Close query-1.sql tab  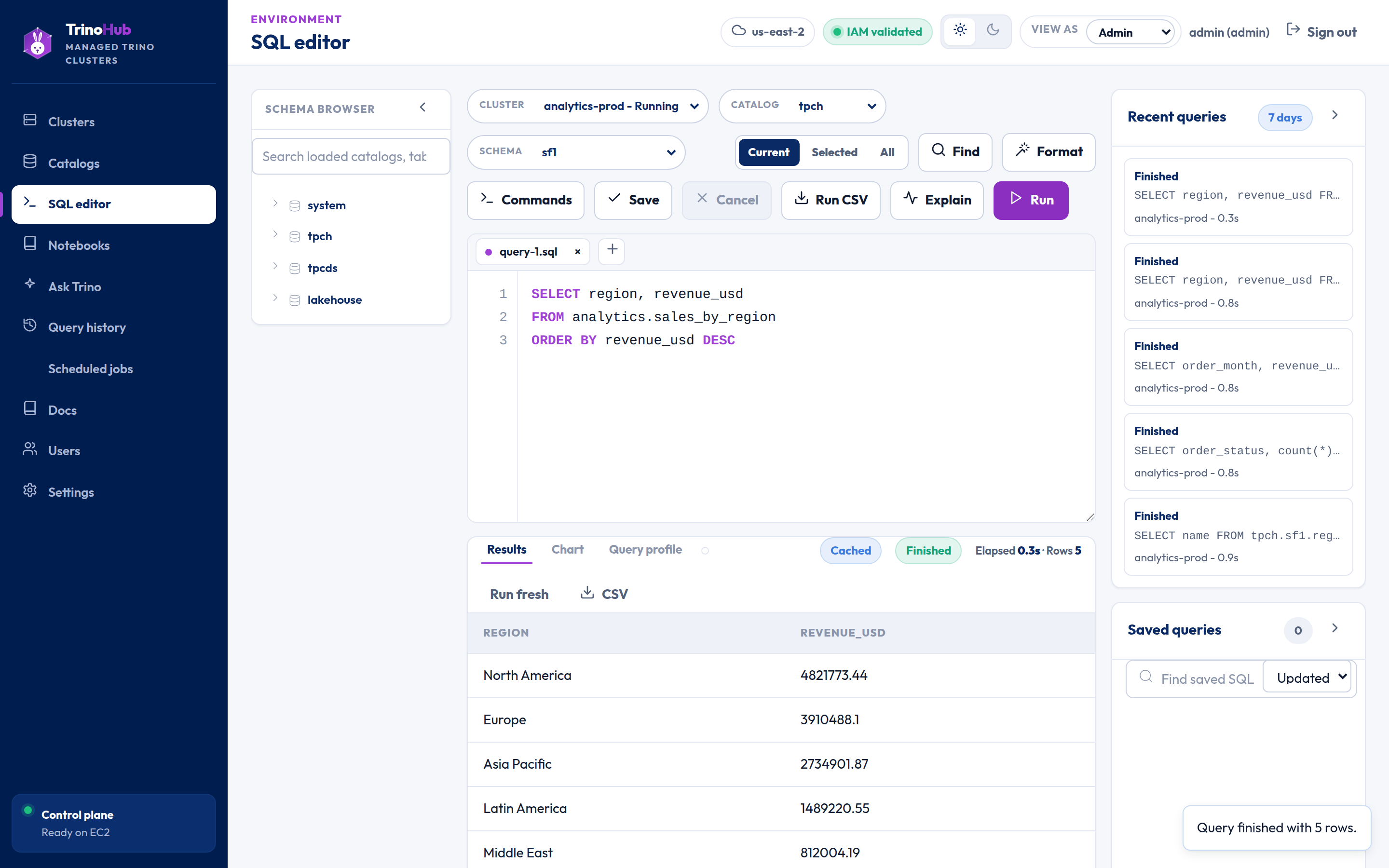577,252
